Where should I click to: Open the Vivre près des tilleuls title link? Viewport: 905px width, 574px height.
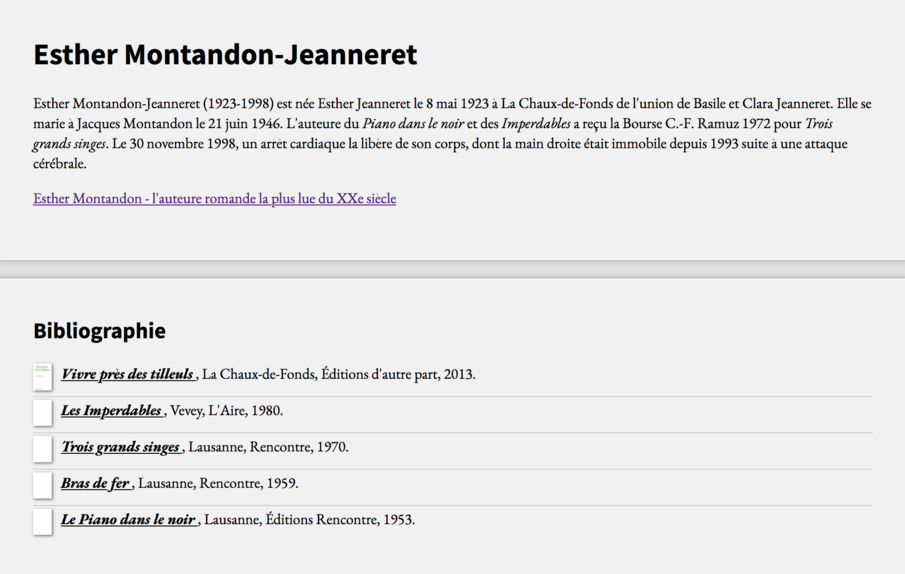(x=127, y=374)
